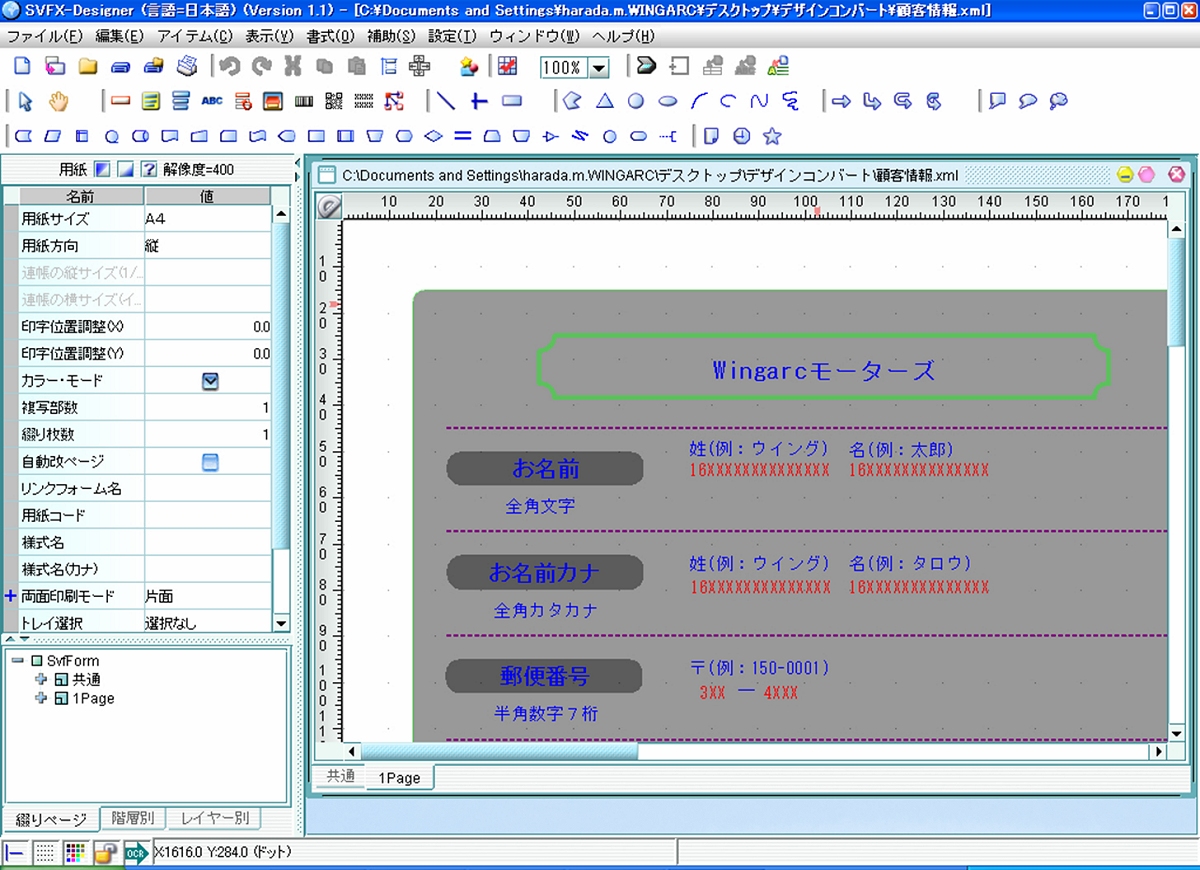
Task: Toggle the カラー・モード checkbox
Action: point(210,381)
